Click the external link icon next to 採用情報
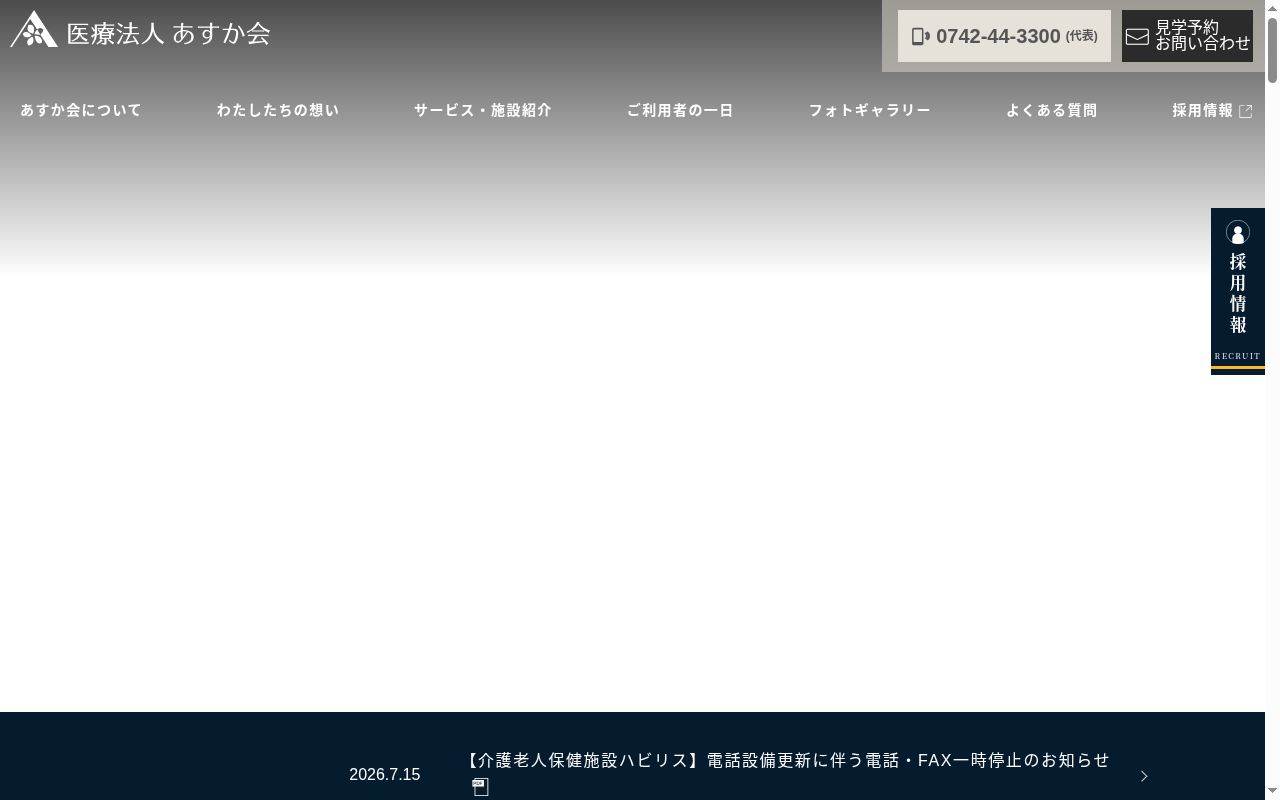Viewport: 1280px width, 800px height. [1245, 111]
